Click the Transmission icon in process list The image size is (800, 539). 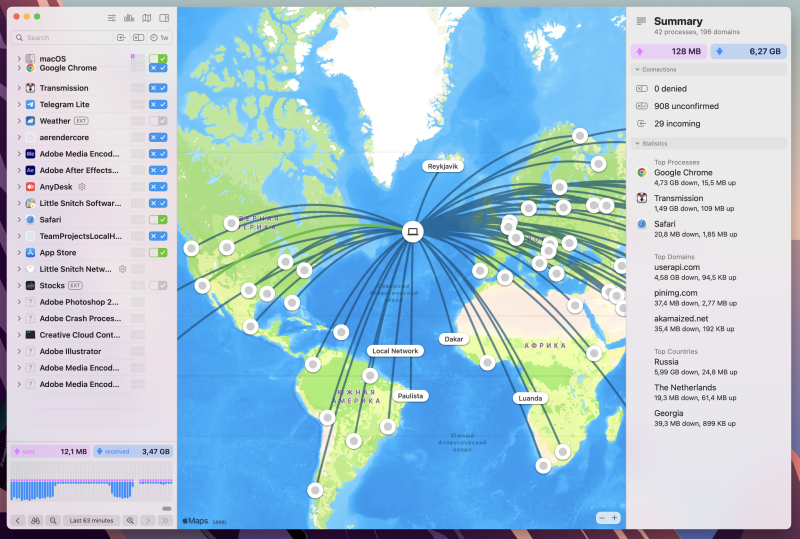point(30,88)
